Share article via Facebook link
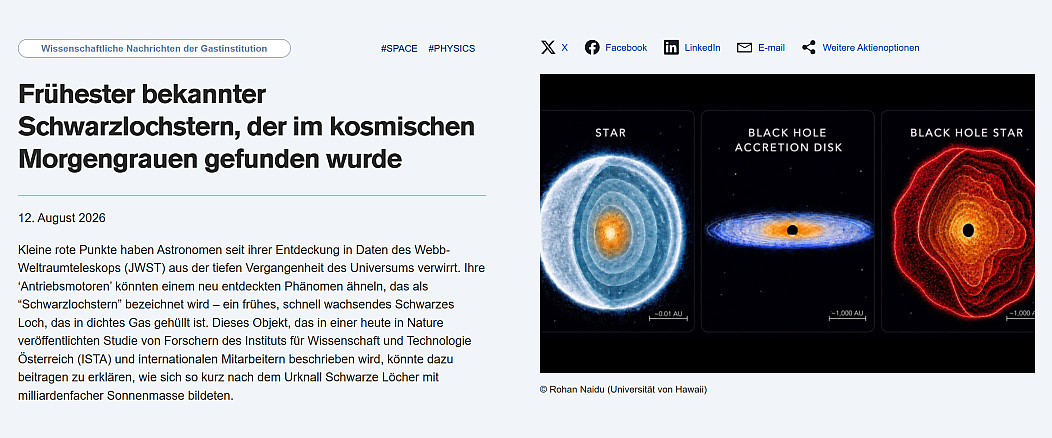The height and width of the screenshot is (438, 1052). point(626,48)
